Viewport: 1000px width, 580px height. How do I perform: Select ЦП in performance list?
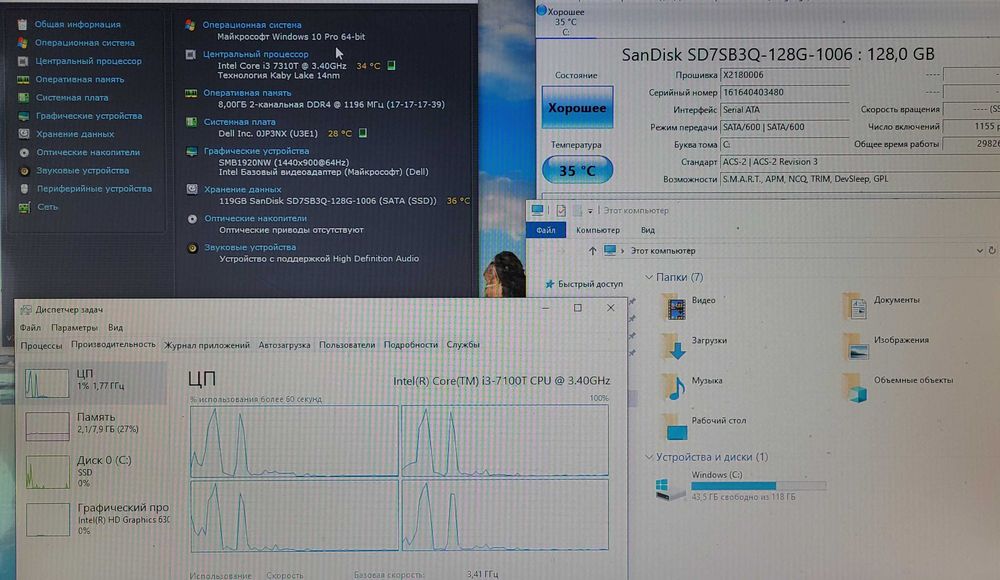pyautogui.click(x=94, y=383)
